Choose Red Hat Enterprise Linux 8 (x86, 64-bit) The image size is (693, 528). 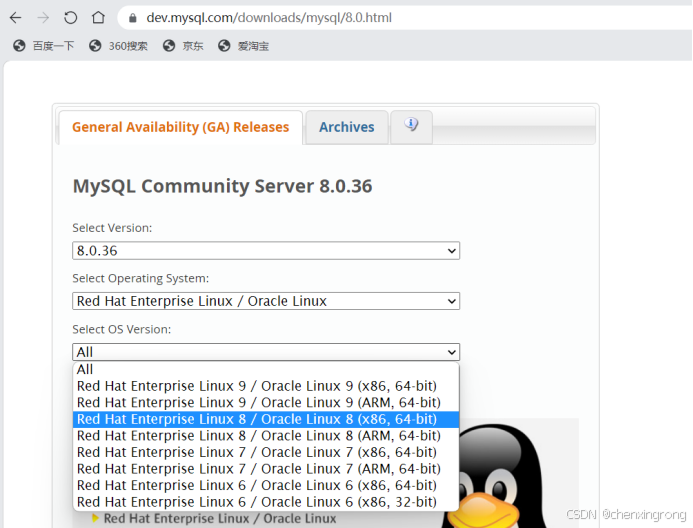pos(266,419)
